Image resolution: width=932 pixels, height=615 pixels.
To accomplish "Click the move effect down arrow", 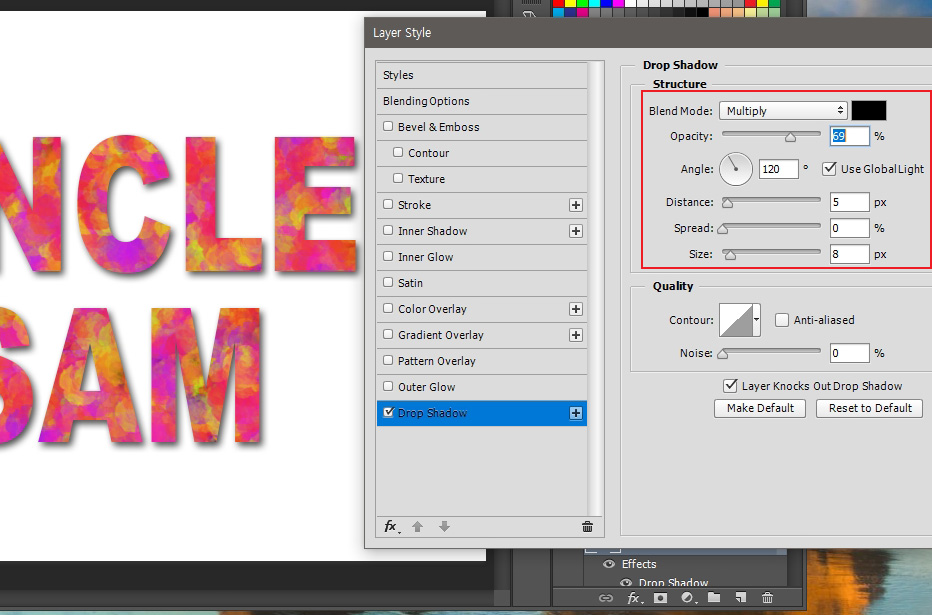I will (x=444, y=526).
